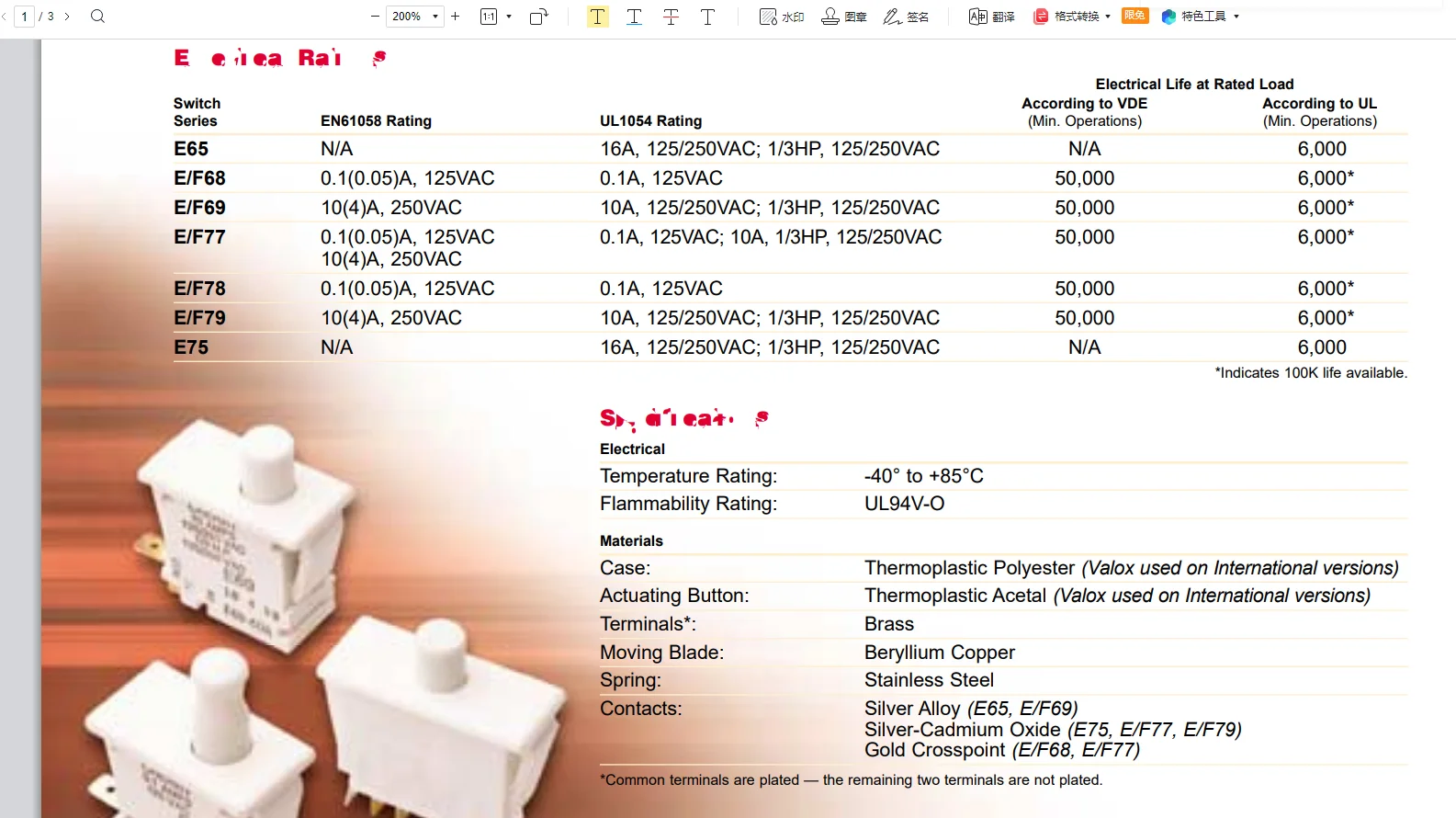
Task: Open the stamp (图章) tool
Action: point(844,17)
